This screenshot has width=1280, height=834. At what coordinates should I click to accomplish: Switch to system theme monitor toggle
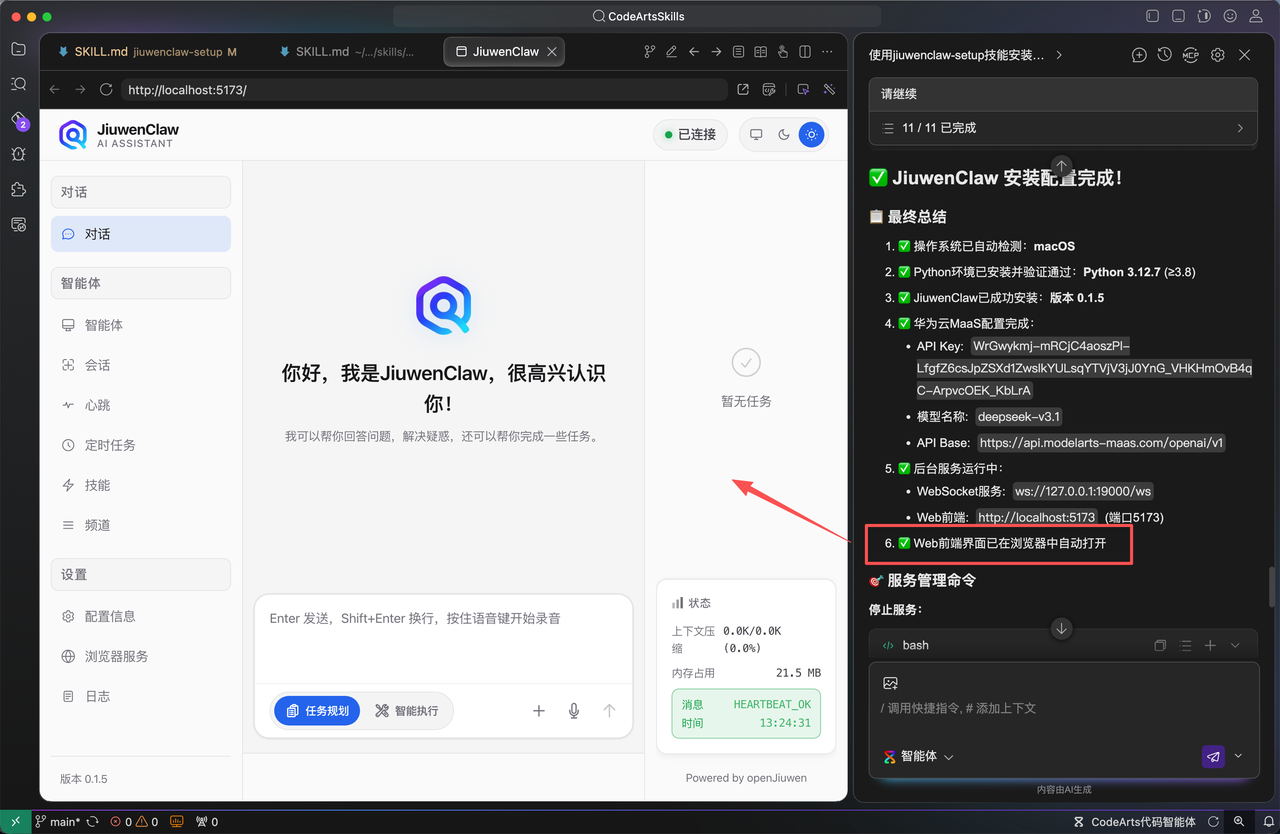point(756,134)
